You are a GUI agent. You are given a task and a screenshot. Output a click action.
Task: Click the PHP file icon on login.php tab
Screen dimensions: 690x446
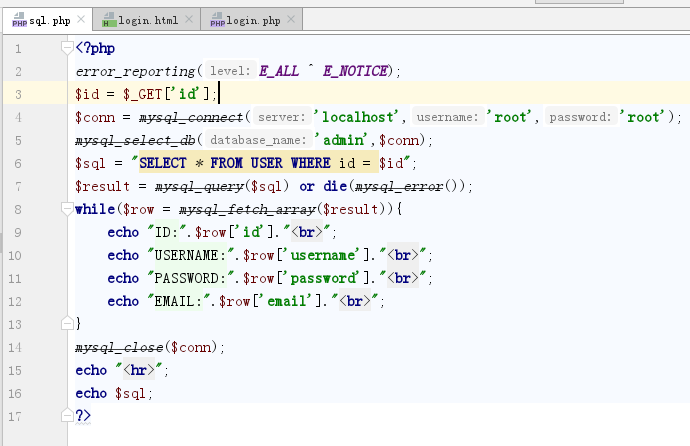coord(217,20)
